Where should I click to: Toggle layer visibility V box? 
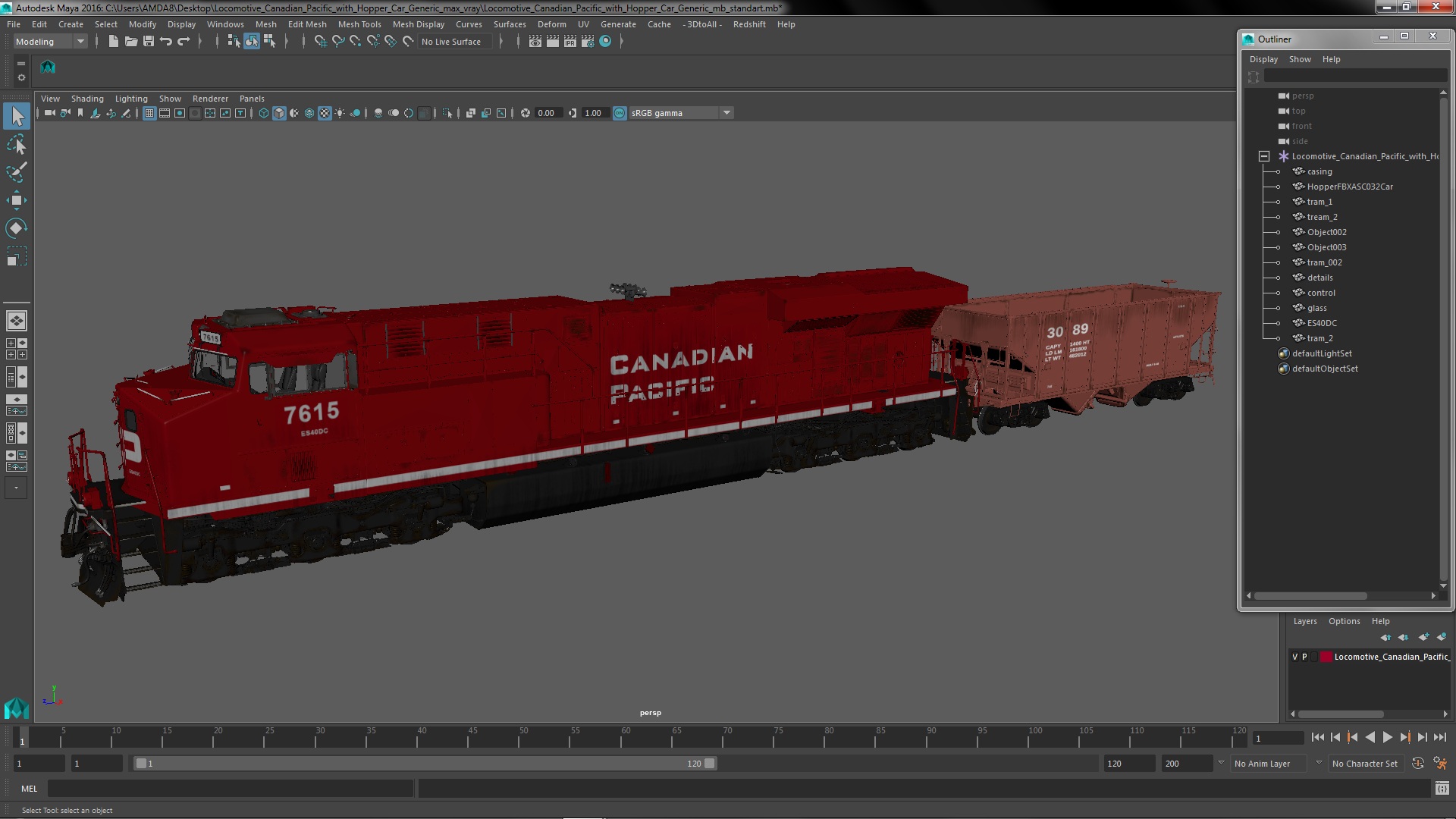(1294, 657)
